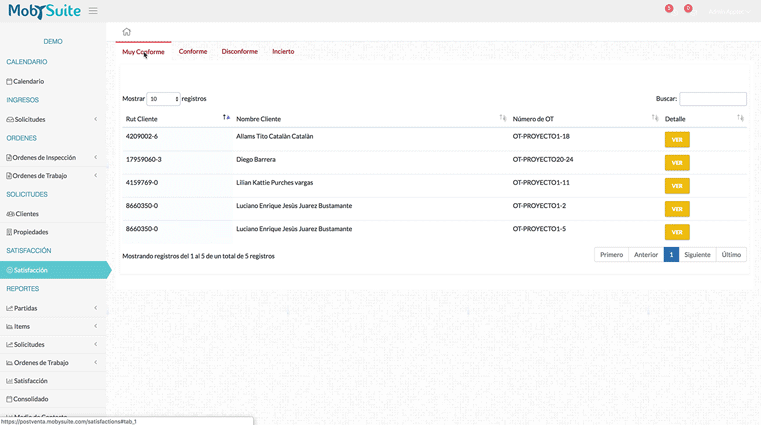Click name Lilian Kattie Purches vargas
Screen dimensions: 761x425
click(275, 183)
